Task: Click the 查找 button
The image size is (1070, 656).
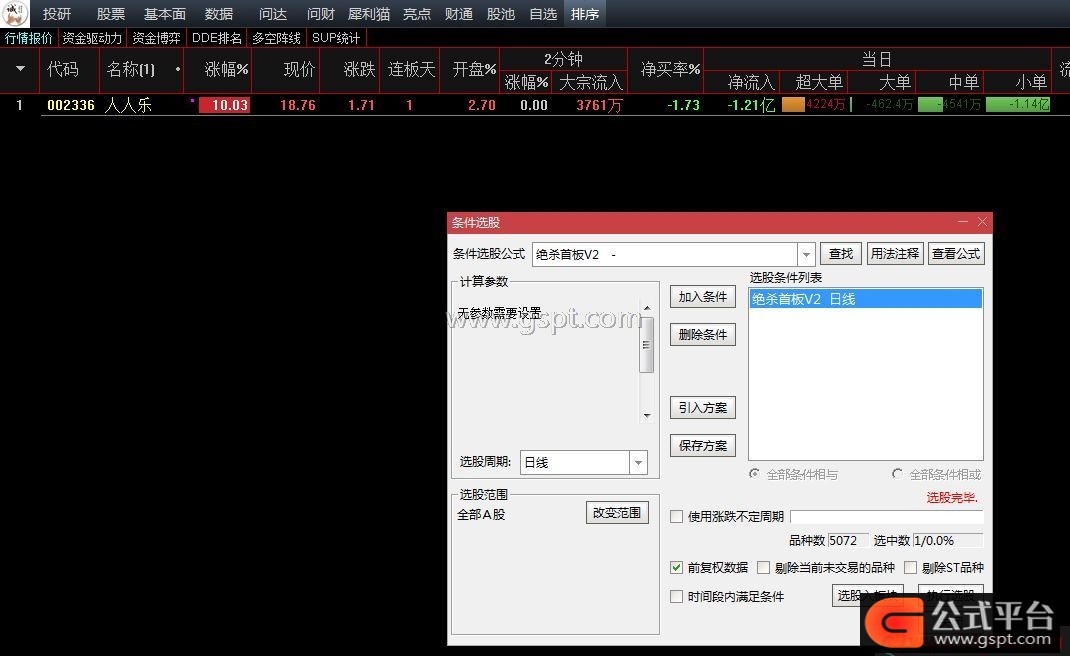Action: coord(841,254)
